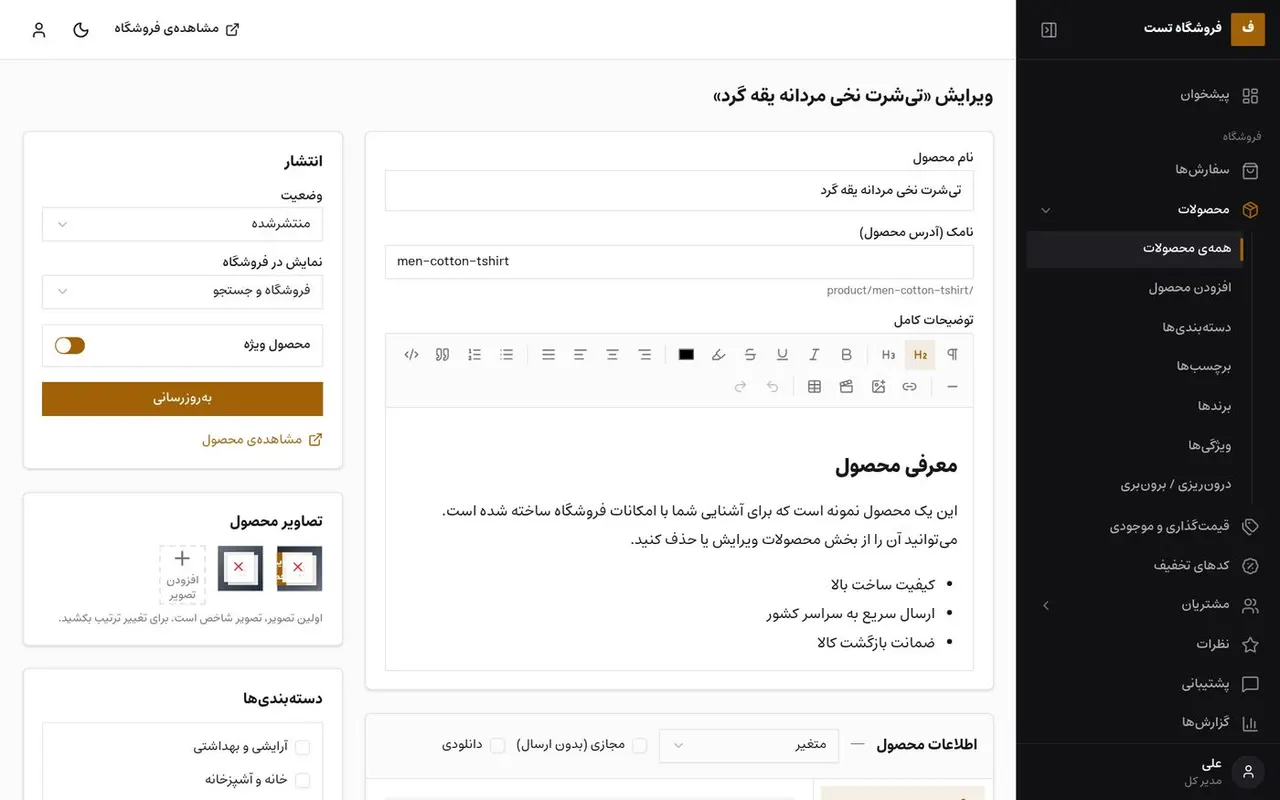1280x800 pixels.
Task: Check the دانلودی checkbox
Action: [x=497, y=745]
